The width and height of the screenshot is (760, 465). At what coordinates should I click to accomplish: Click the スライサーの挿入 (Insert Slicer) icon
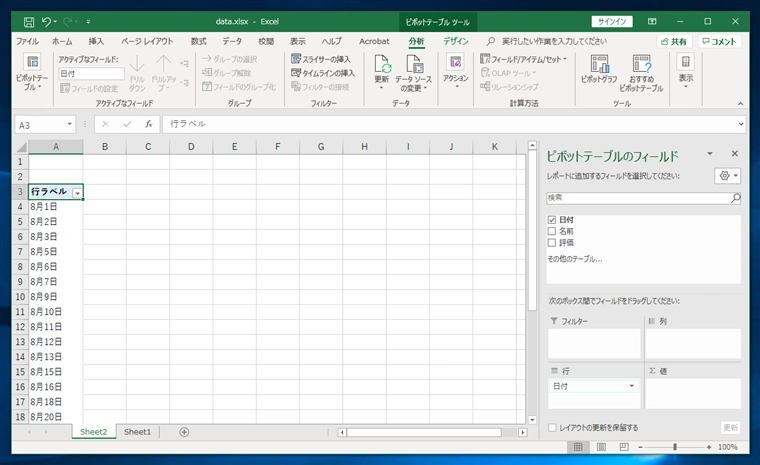point(296,59)
